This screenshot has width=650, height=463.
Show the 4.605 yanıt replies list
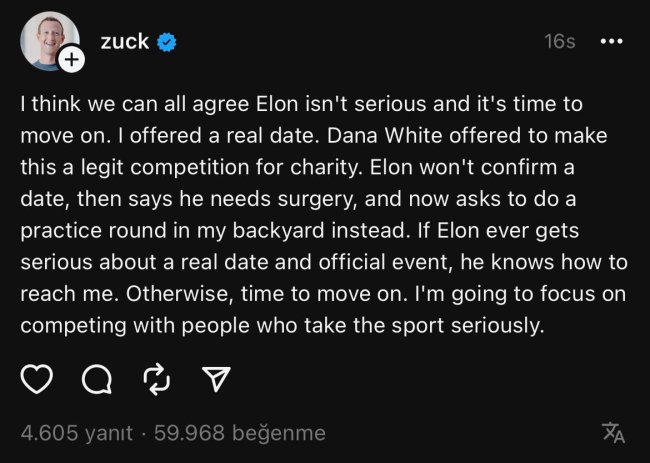pyautogui.click(x=76, y=433)
